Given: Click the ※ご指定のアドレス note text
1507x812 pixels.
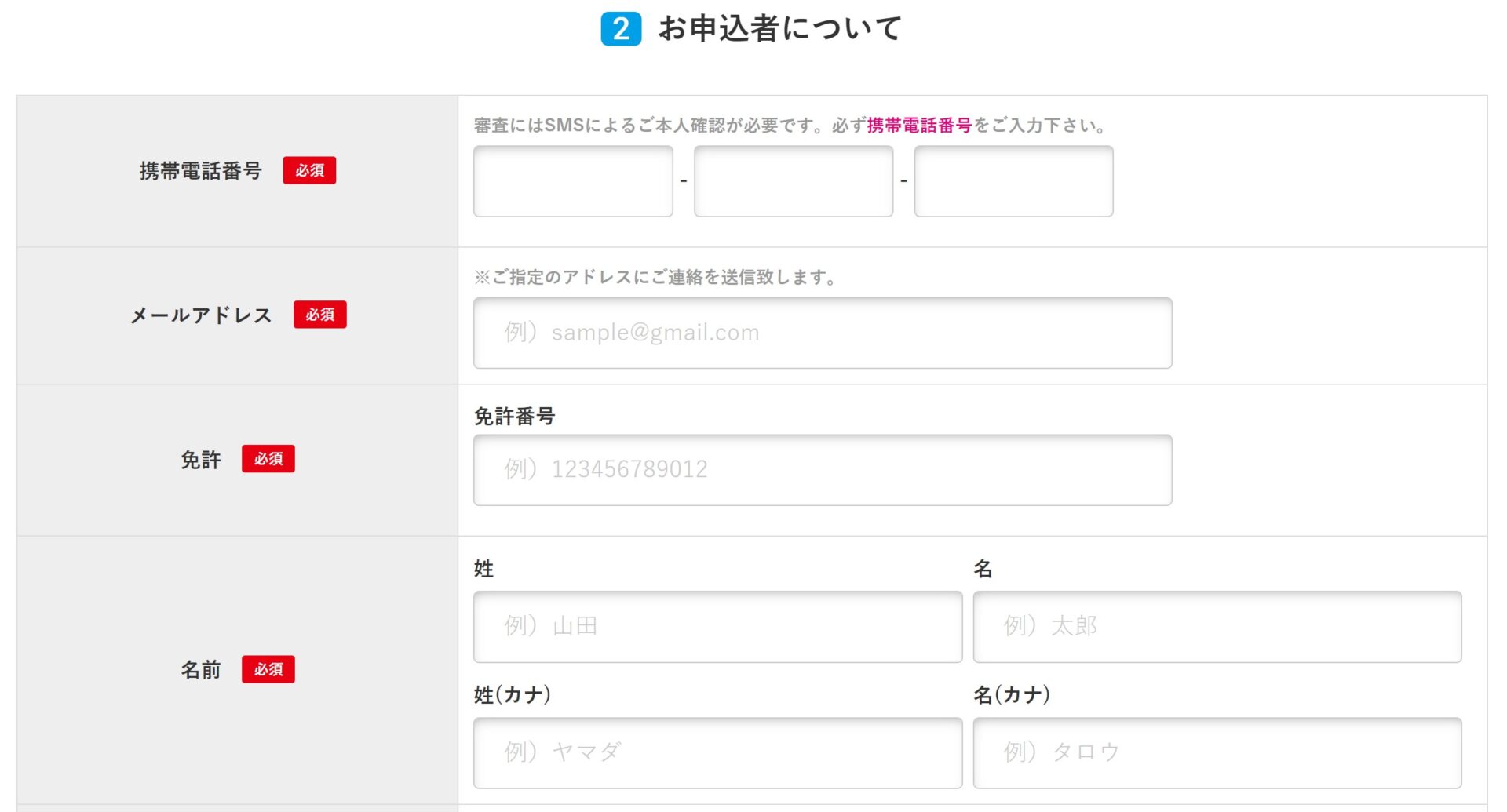Looking at the screenshot, I should (x=656, y=277).
